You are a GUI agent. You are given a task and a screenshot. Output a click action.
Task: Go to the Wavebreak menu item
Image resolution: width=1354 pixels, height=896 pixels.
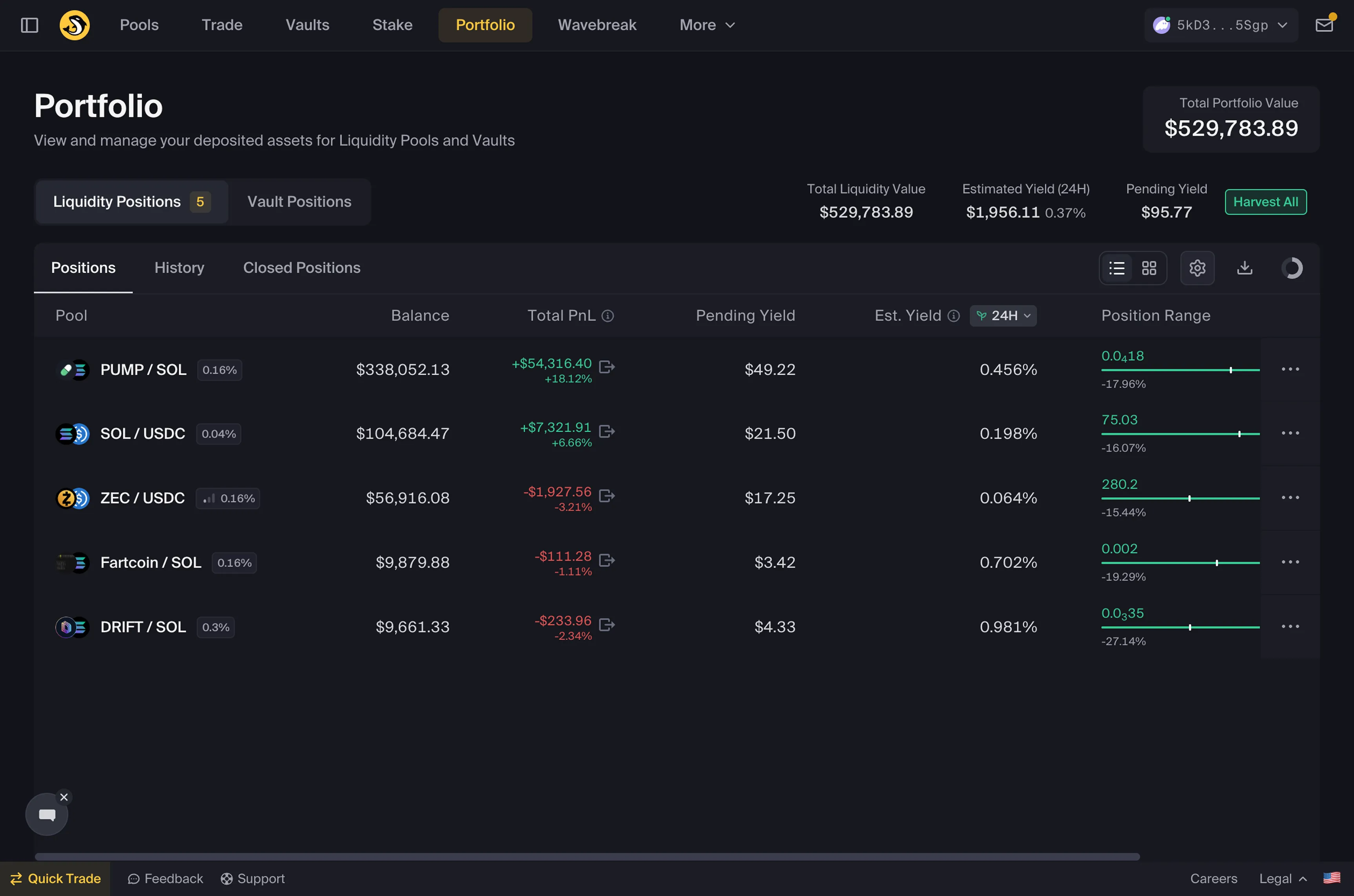597,25
